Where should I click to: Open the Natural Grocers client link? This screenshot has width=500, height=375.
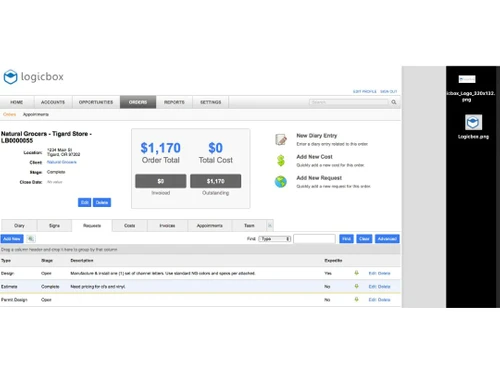point(62,162)
